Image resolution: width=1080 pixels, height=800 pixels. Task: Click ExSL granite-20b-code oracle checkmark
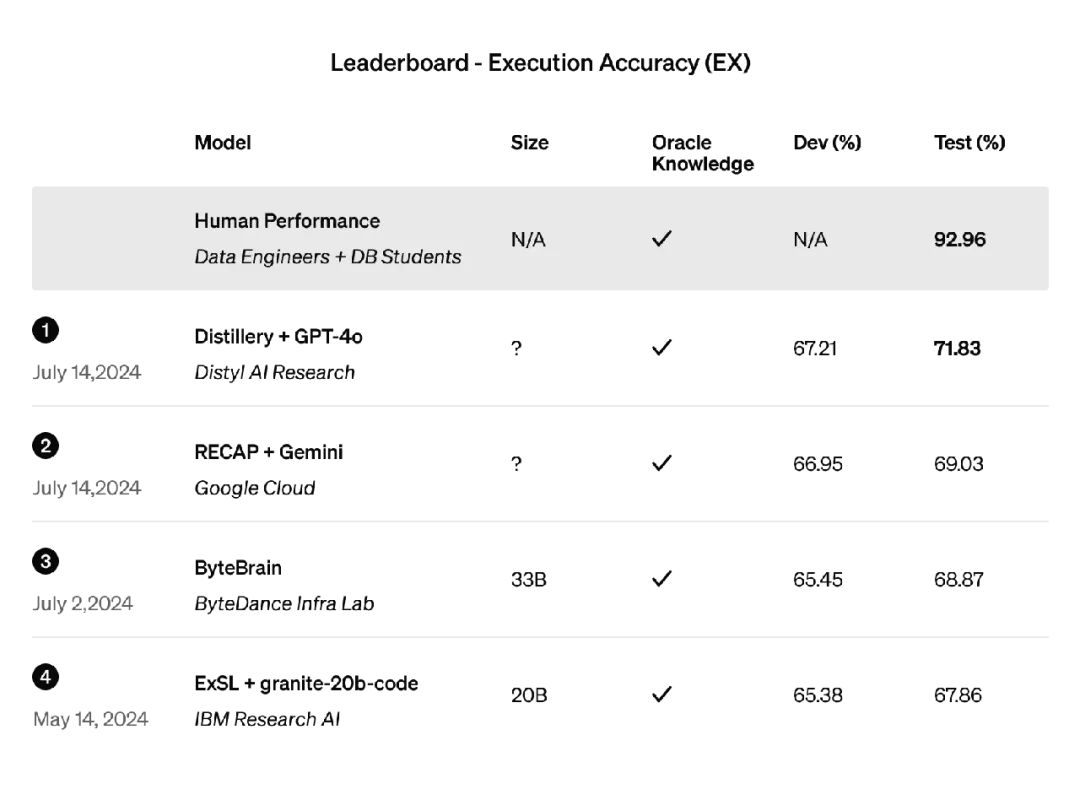pyautogui.click(x=661, y=694)
